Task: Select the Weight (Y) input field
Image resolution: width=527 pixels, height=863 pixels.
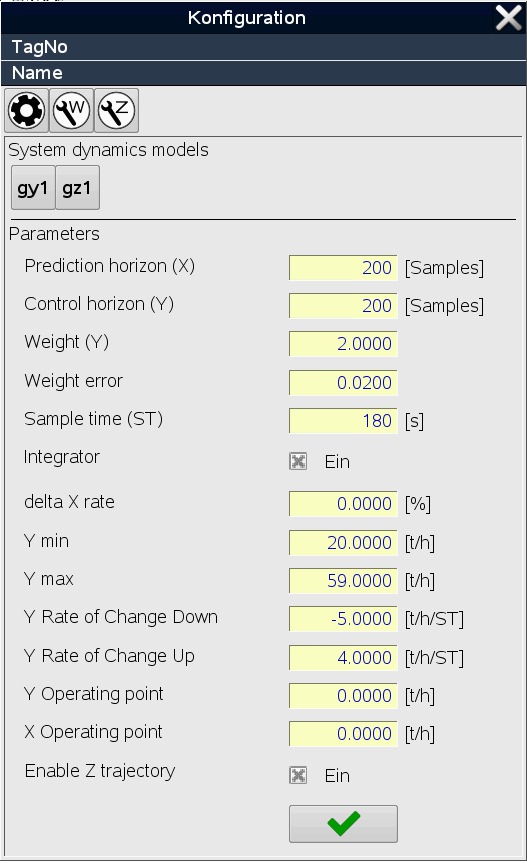Action: click(x=343, y=343)
